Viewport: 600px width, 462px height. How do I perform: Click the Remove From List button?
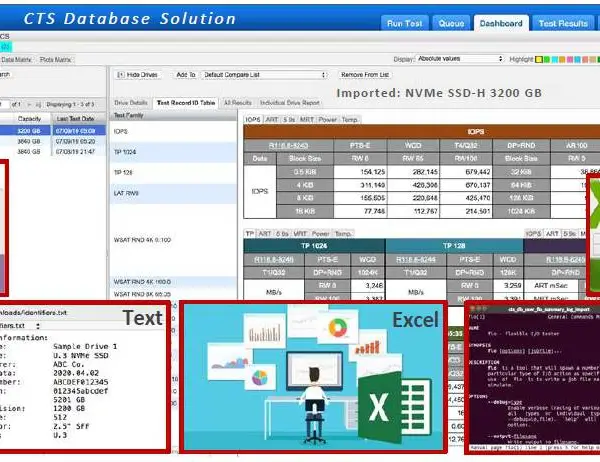(365, 75)
